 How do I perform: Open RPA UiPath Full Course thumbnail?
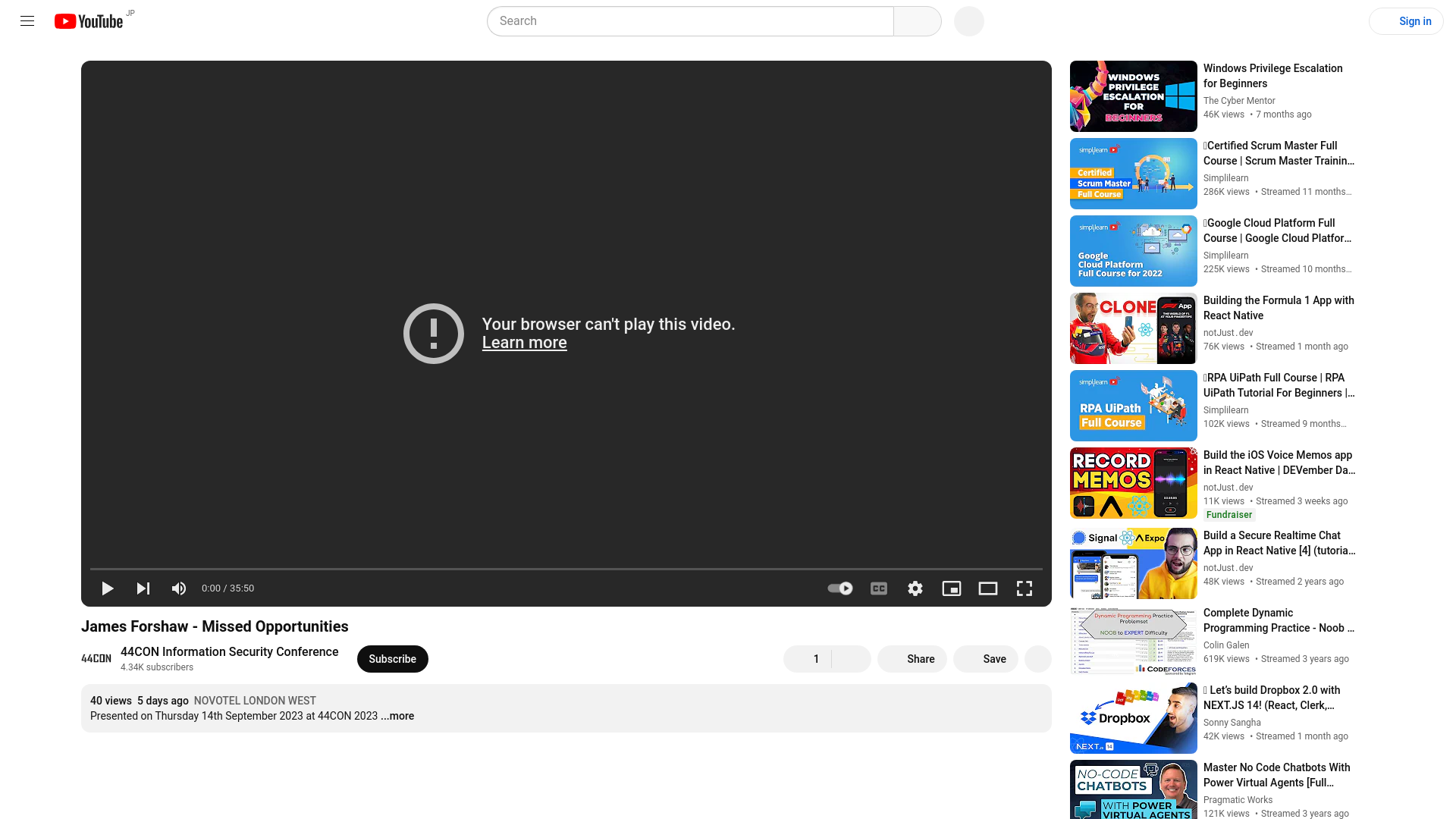pos(1134,406)
